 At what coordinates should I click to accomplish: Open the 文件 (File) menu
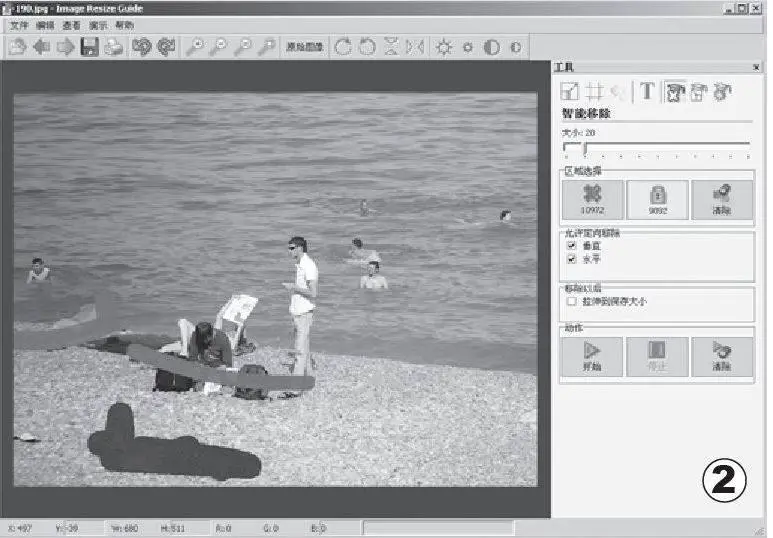click(x=19, y=24)
